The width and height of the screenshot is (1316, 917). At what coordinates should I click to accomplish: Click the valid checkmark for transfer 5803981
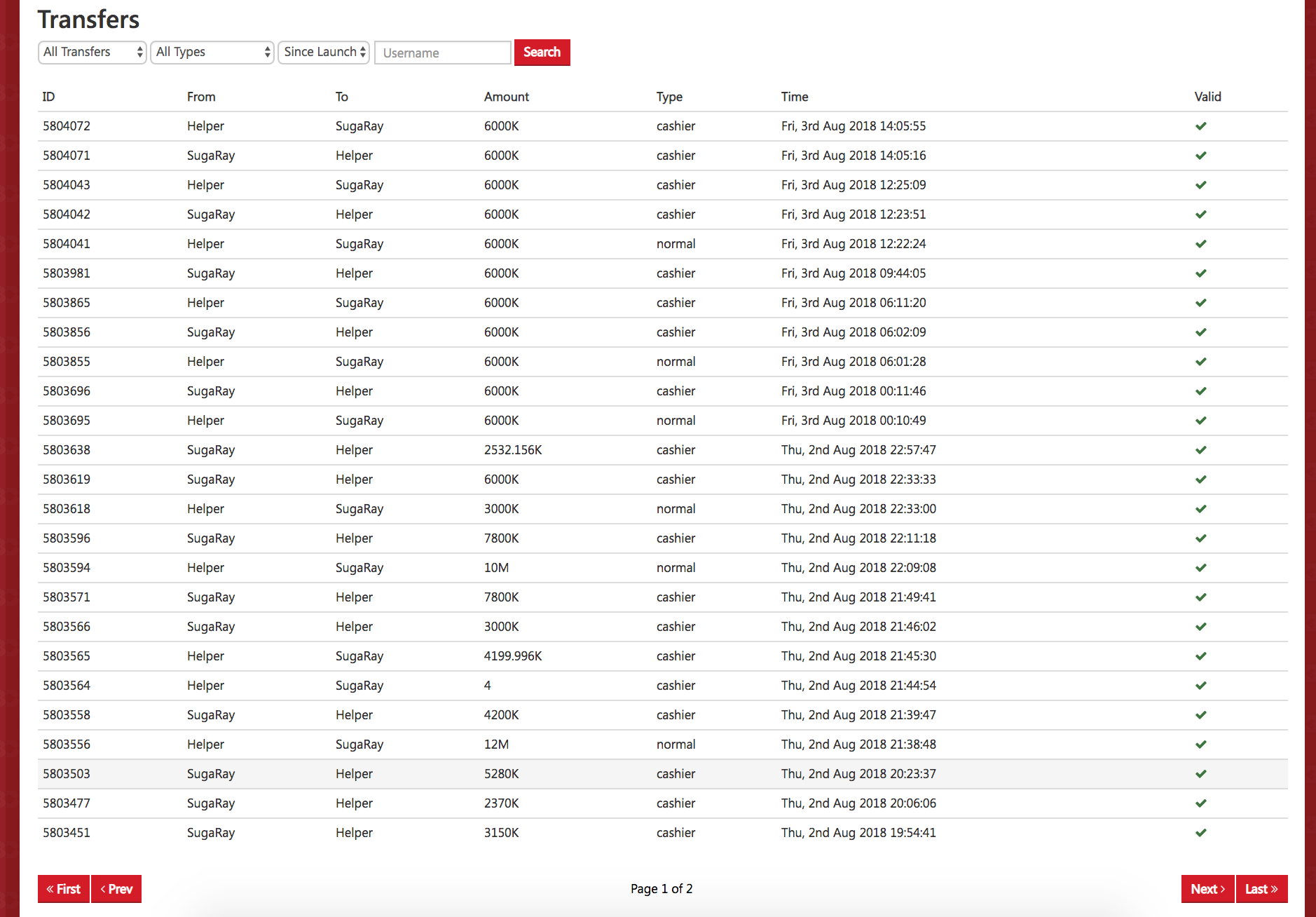[x=1201, y=273]
